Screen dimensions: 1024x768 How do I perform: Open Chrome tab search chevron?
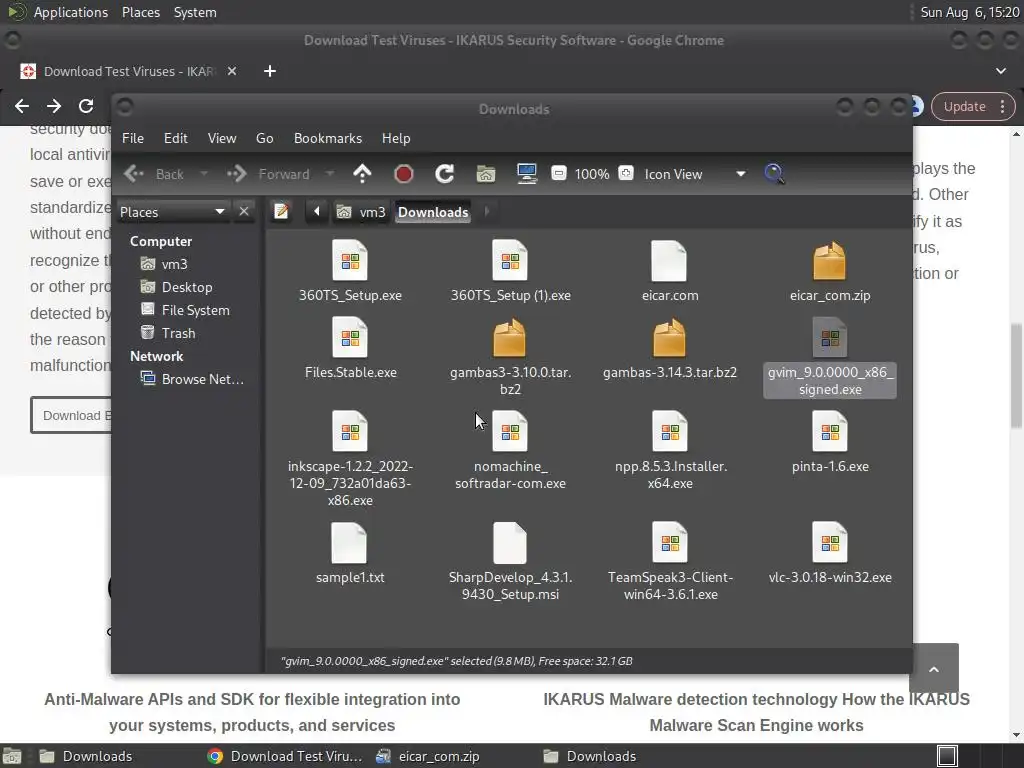point(1000,71)
